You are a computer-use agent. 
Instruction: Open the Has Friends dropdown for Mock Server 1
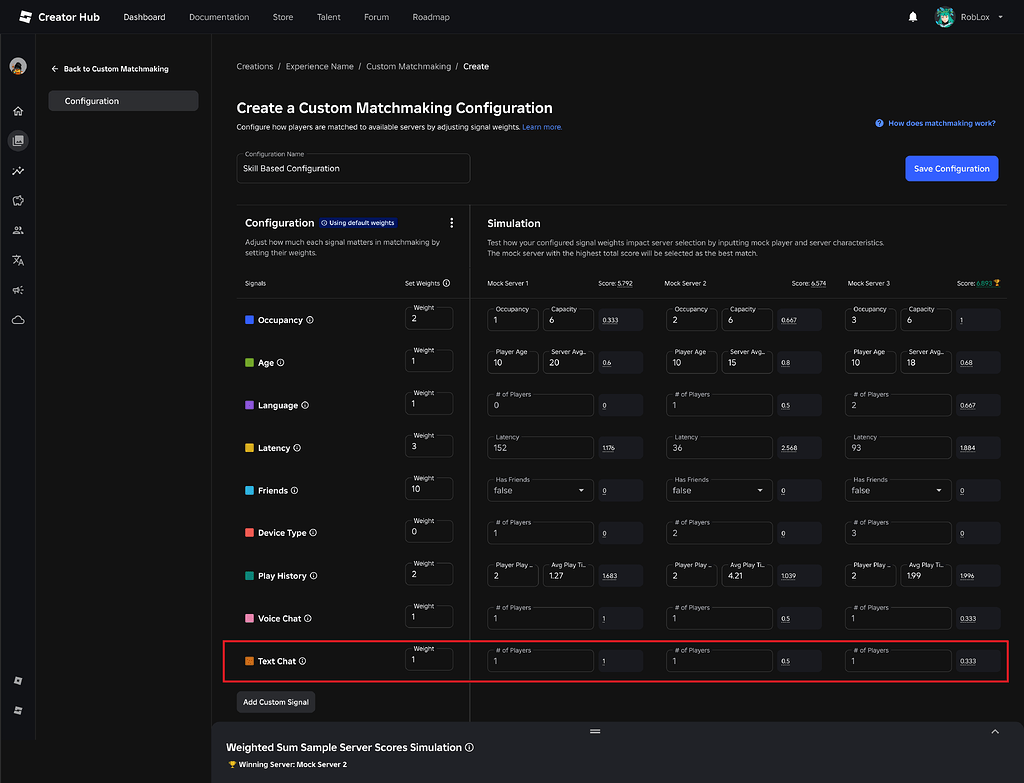click(540, 490)
